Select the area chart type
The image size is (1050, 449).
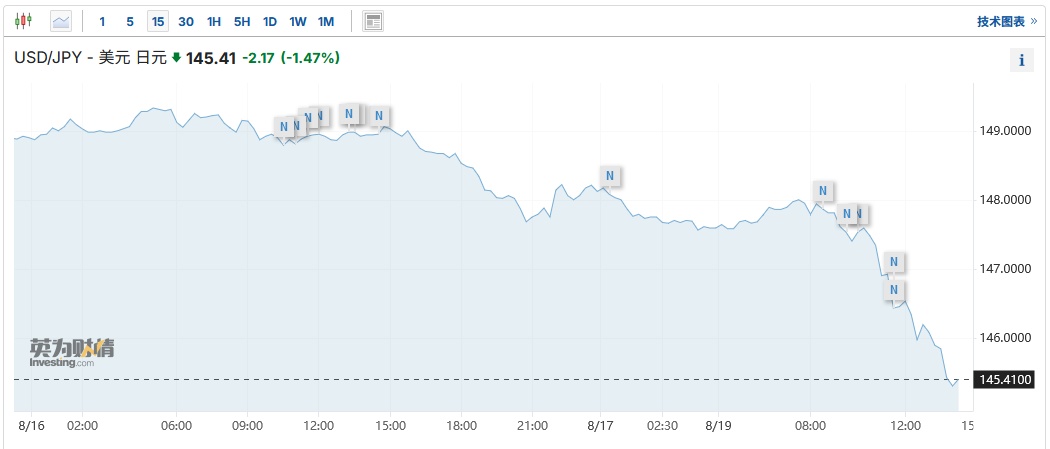pos(61,20)
